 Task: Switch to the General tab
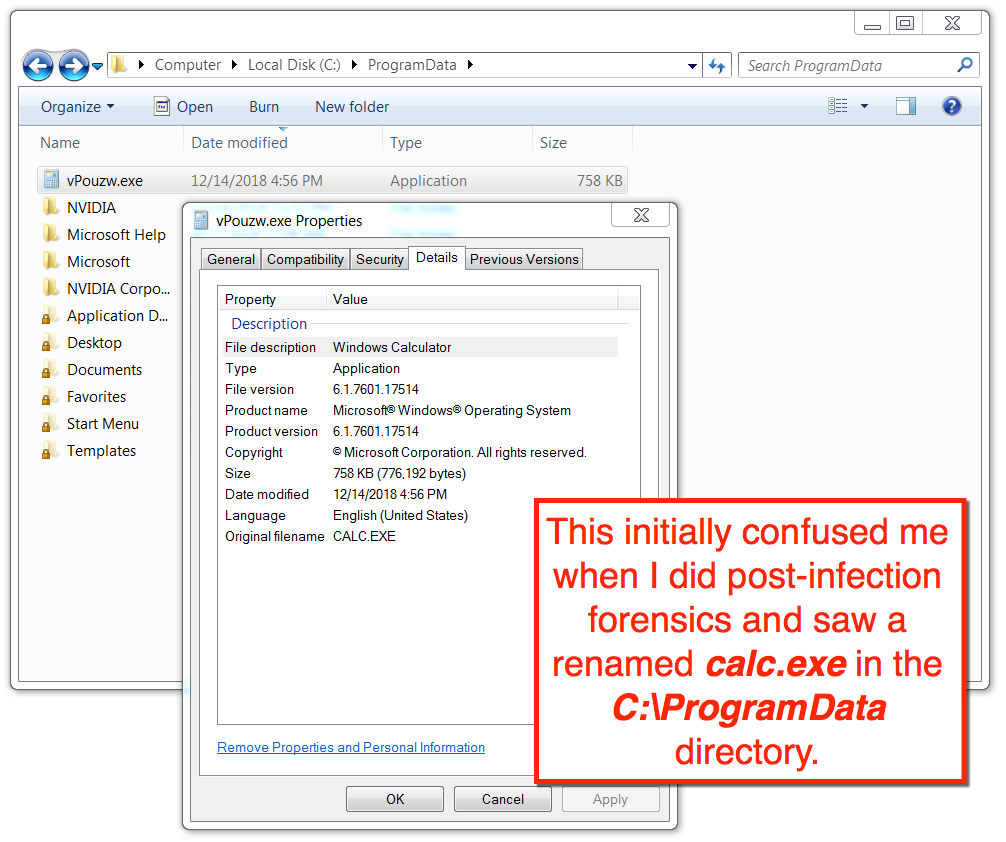click(231, 259)
